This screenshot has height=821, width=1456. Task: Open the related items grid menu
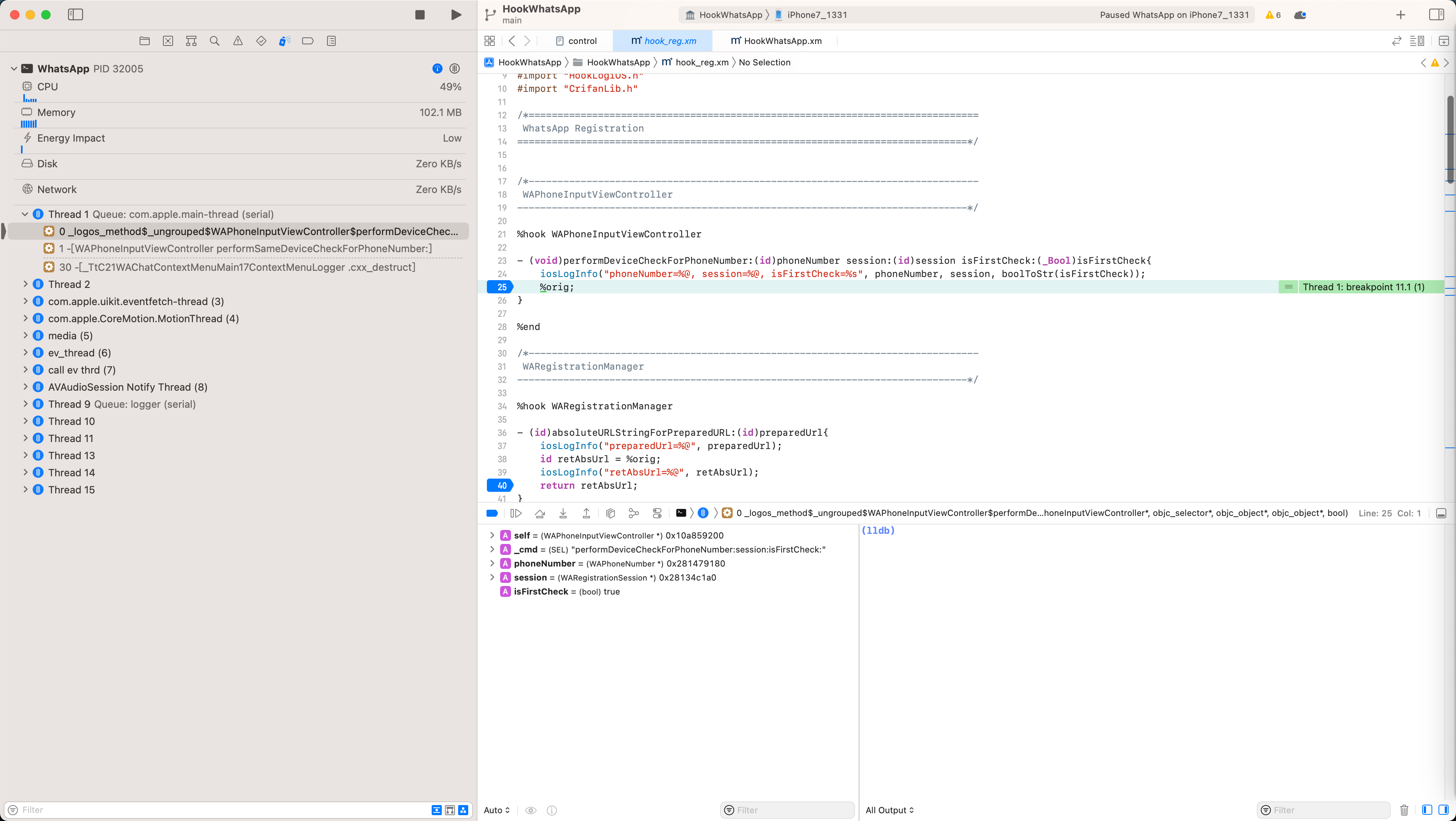[490, 41]
